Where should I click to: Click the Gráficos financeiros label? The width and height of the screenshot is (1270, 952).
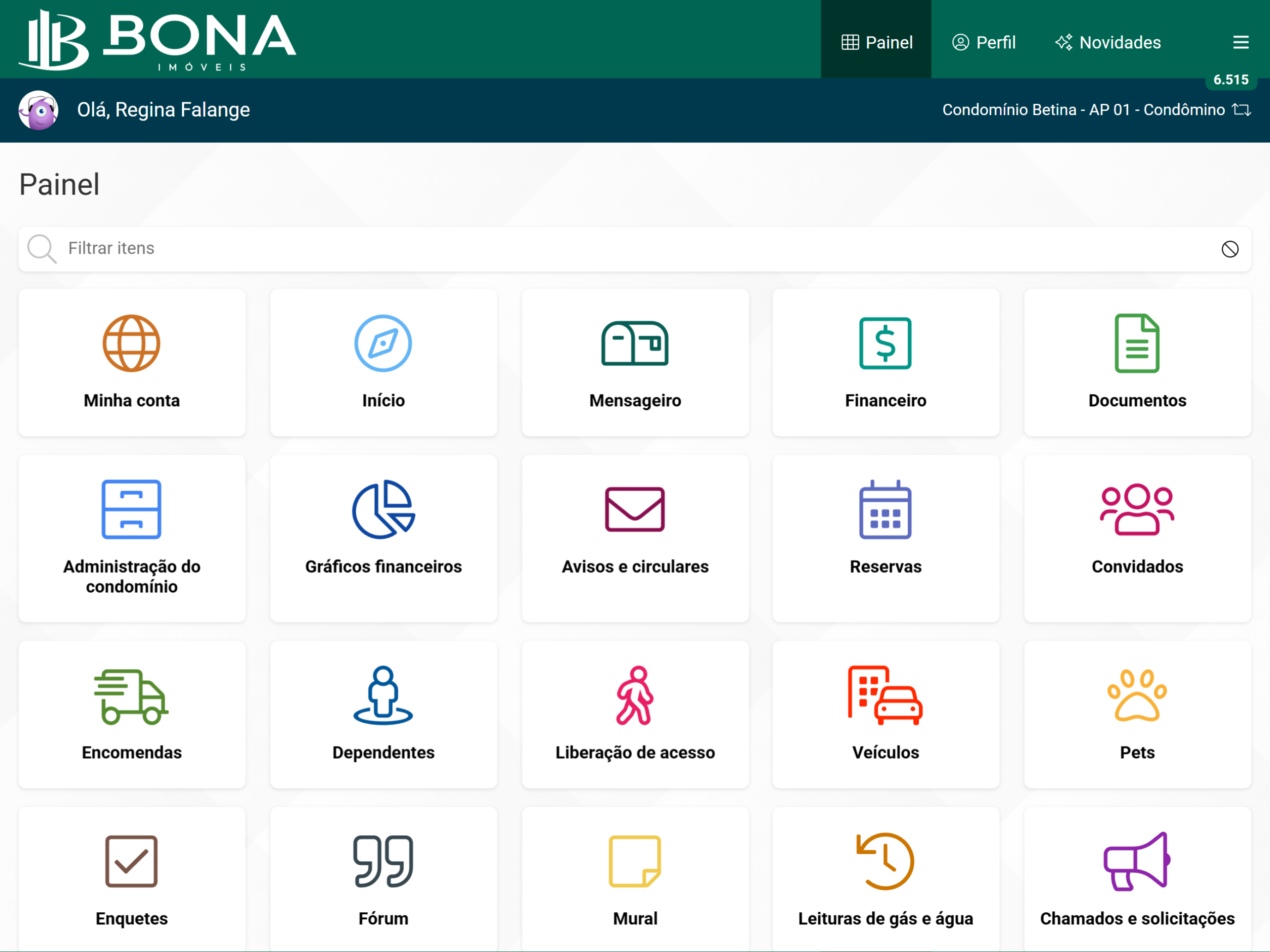coord(383,566)
